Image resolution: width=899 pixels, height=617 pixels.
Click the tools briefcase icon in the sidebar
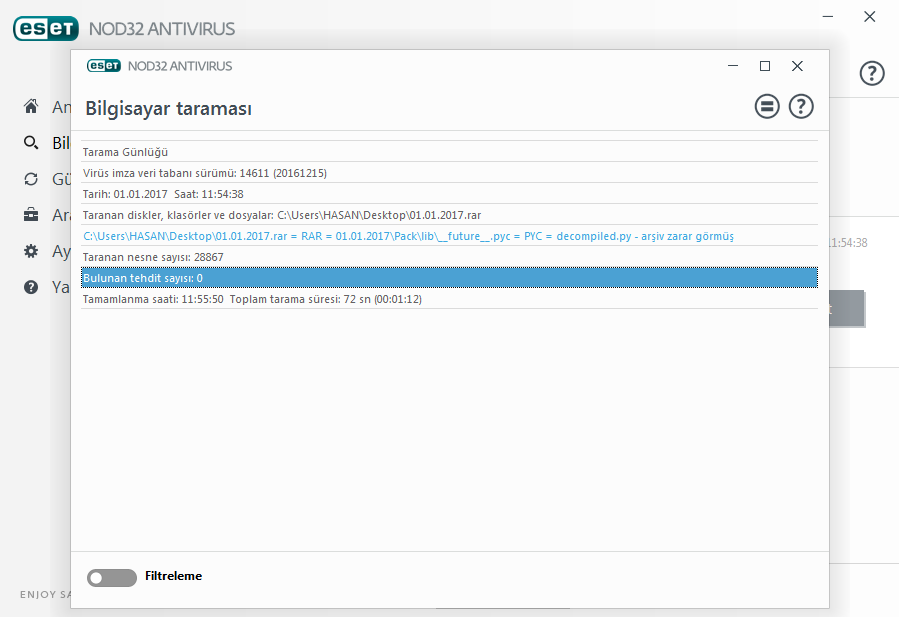pyautogui.click(x=32, y=215)
